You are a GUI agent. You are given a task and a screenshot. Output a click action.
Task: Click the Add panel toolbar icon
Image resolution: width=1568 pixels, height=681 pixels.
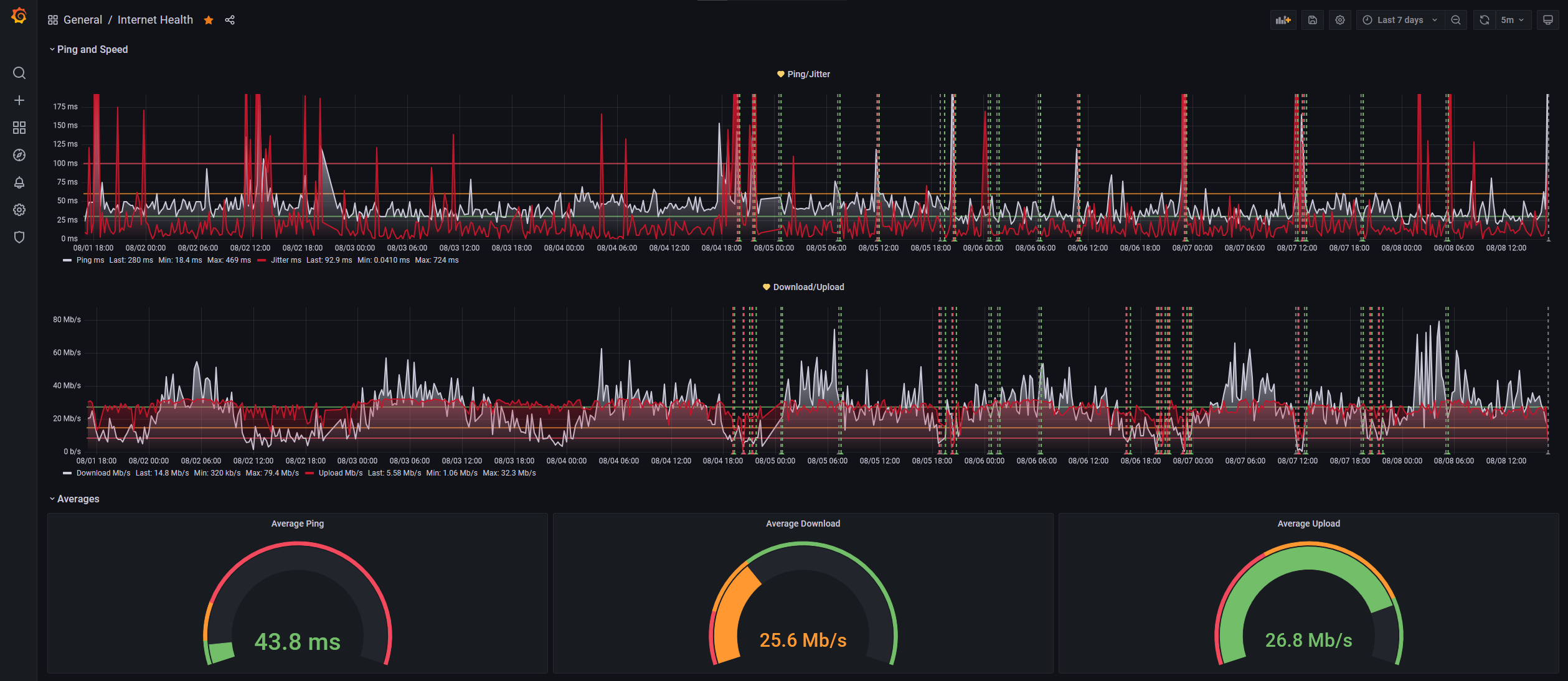click(1283, 20)
